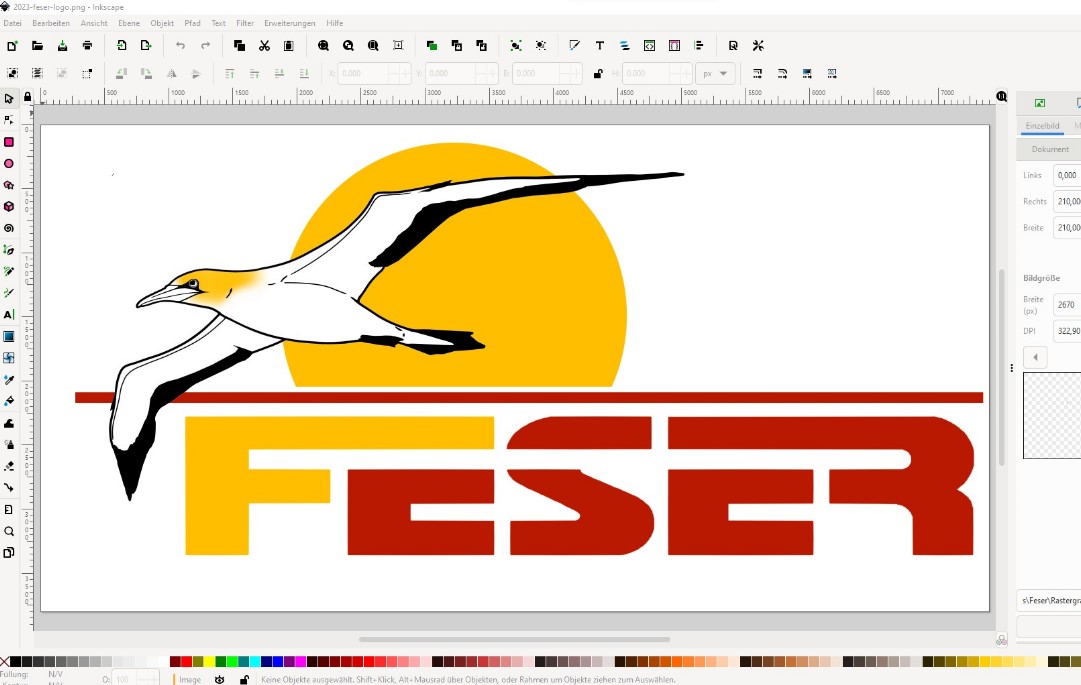Pick the red swatch from the palette
1081x685 pixels.
(x=186, y=662)
